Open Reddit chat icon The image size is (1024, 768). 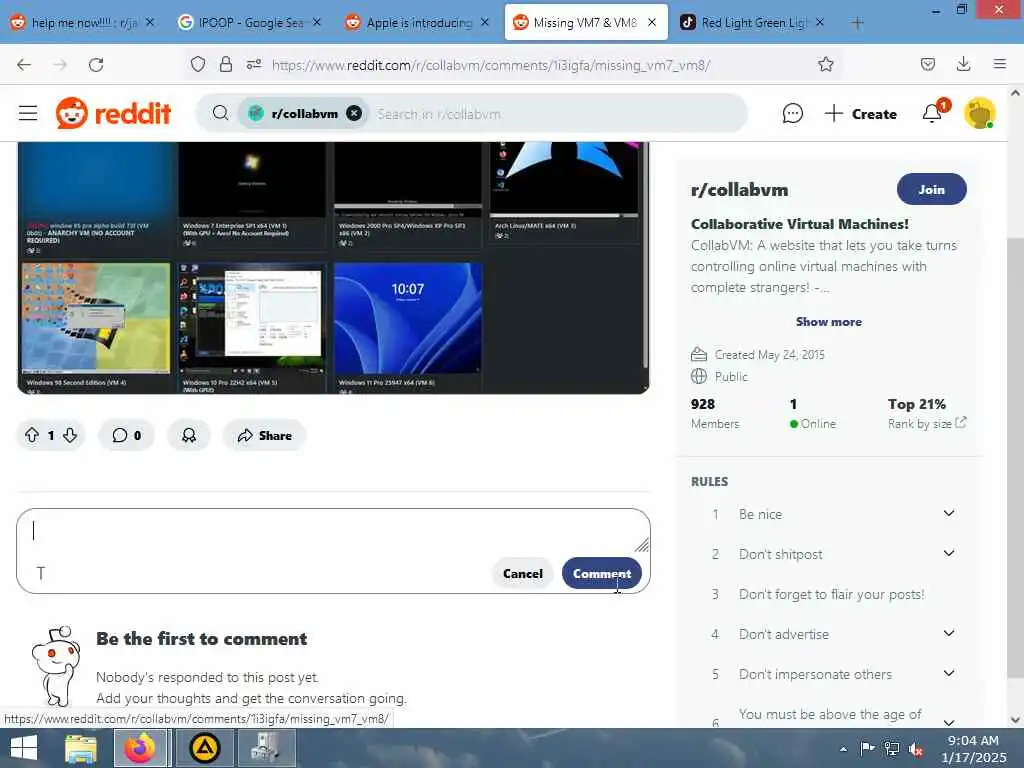click(792, 114)
